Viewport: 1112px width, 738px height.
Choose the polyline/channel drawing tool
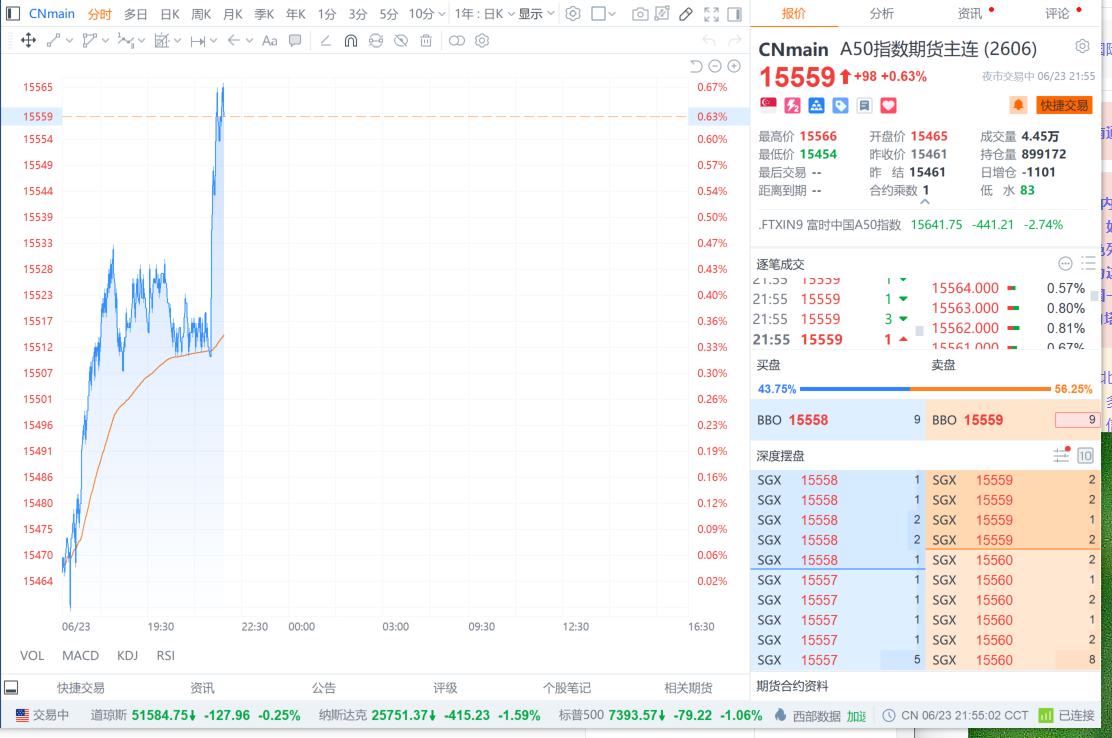(x=89, y=40)
